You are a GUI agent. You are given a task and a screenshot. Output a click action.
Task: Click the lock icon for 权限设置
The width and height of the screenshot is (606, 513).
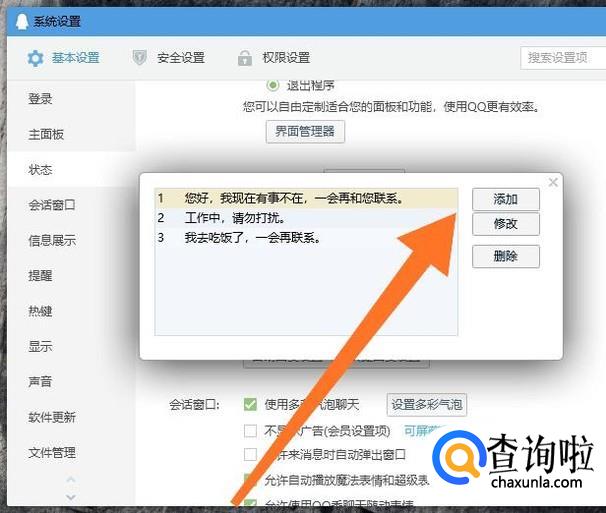pos(245,58)
